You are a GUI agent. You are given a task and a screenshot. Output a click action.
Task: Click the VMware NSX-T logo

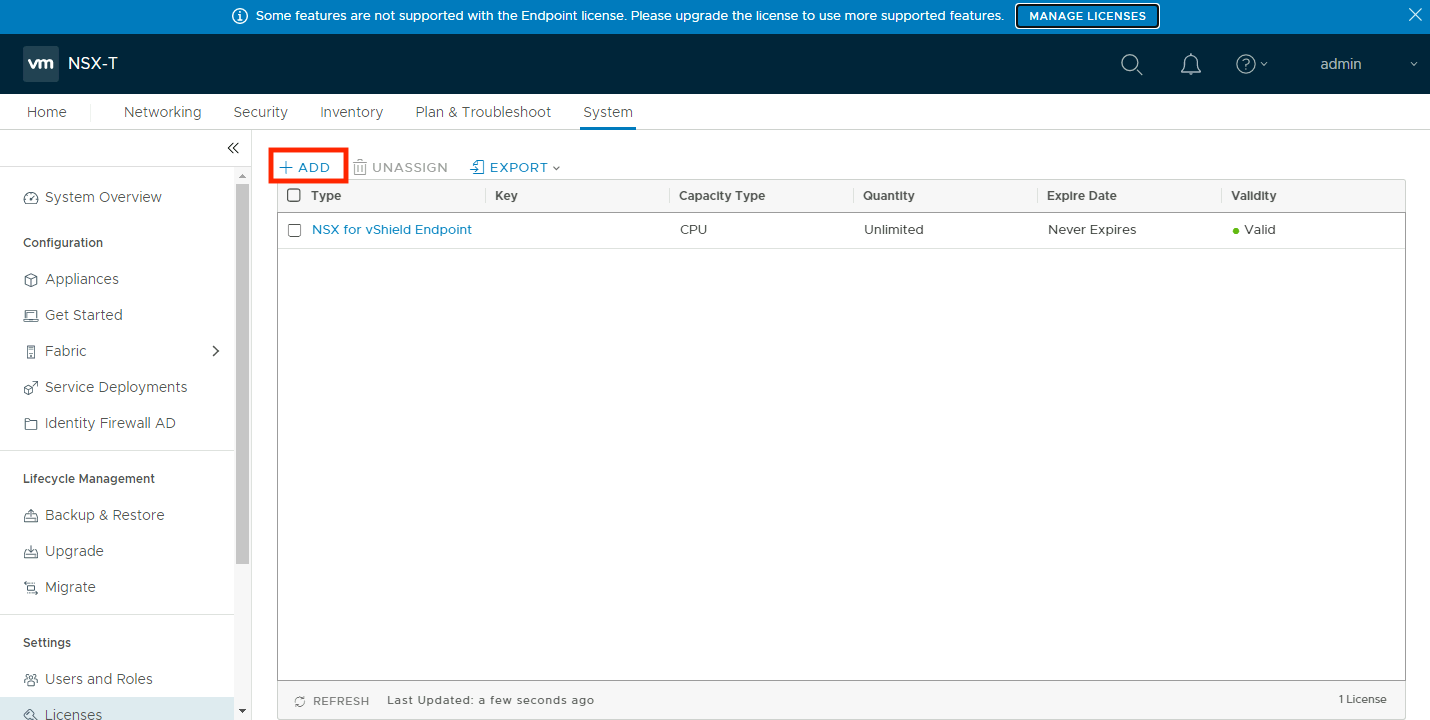pyautogui.click(x=41, y=64)
